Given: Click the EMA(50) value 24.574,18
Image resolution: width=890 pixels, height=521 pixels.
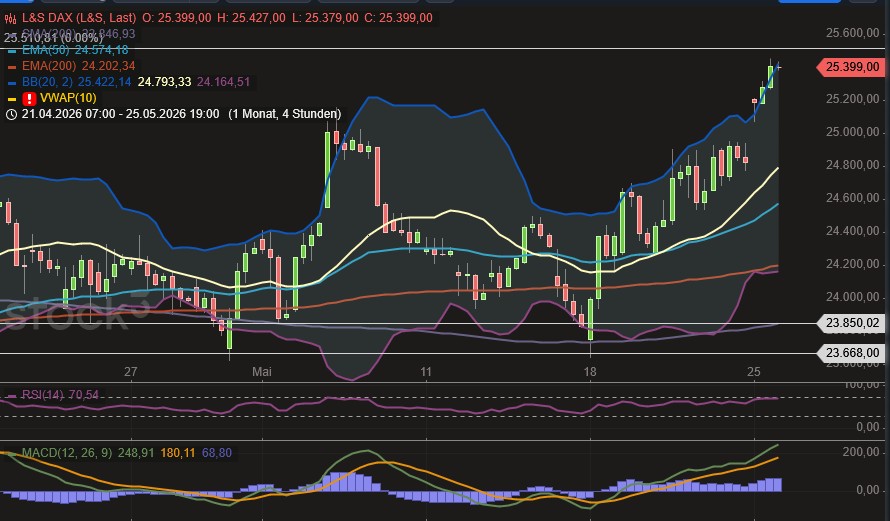Looking at the screenshot, I should 102,50.
